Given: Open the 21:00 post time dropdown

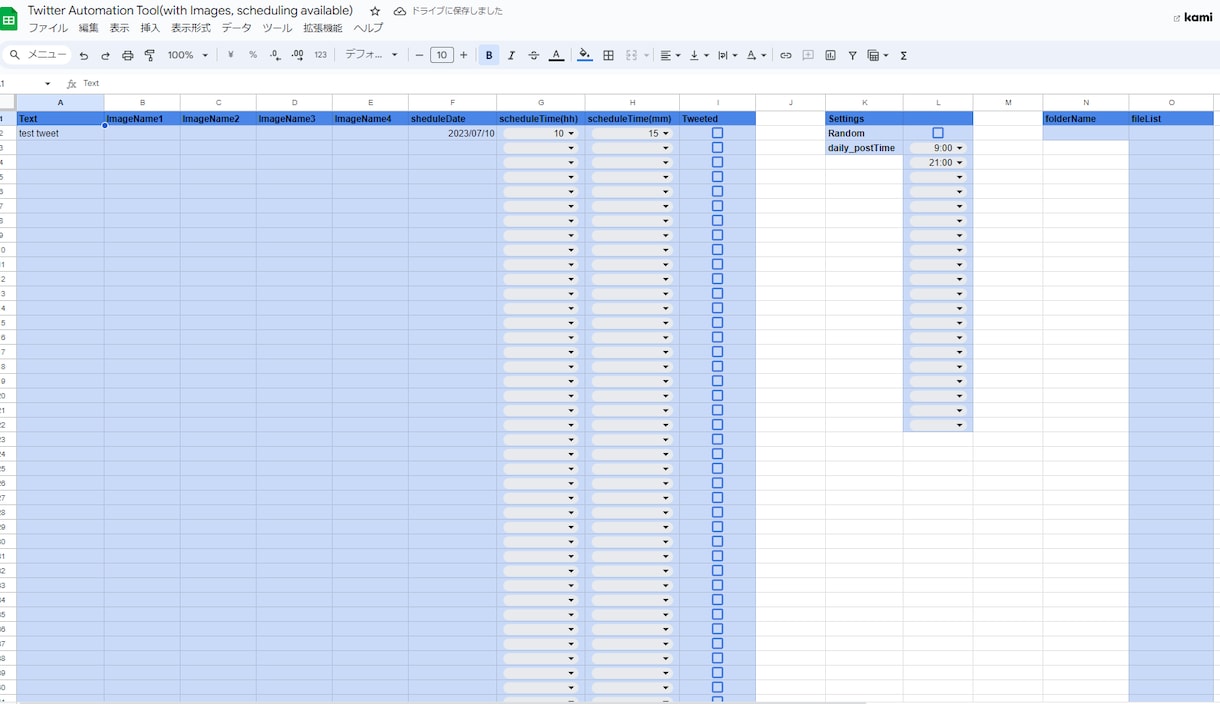Looking at the screenshot, I should pyautogui.click(x=938, y=162).
